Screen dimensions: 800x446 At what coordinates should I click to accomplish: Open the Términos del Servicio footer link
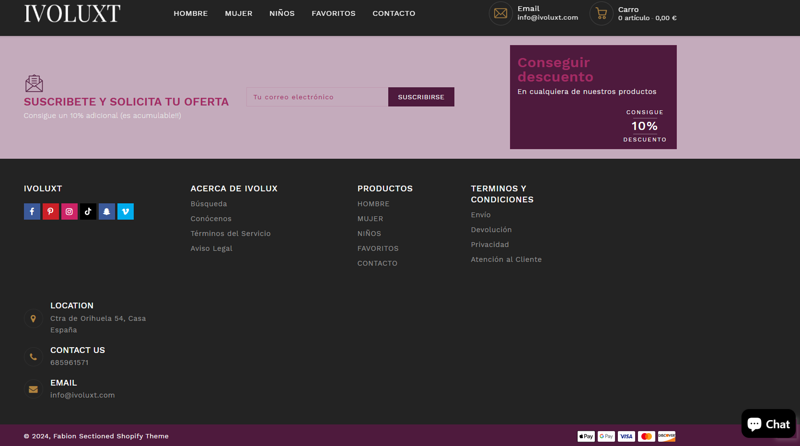pos(230,233)
